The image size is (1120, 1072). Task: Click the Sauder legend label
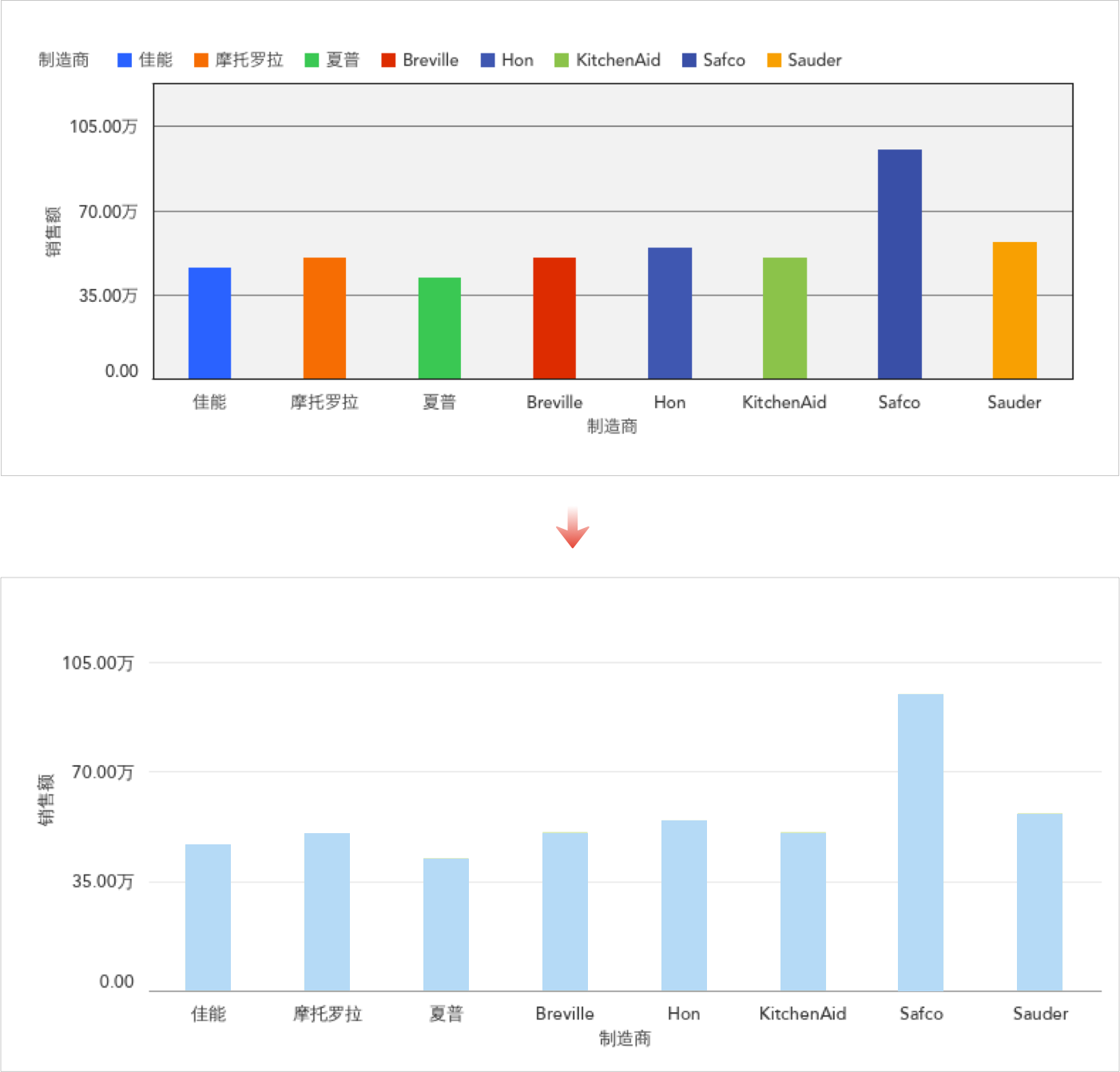point(815,60)
